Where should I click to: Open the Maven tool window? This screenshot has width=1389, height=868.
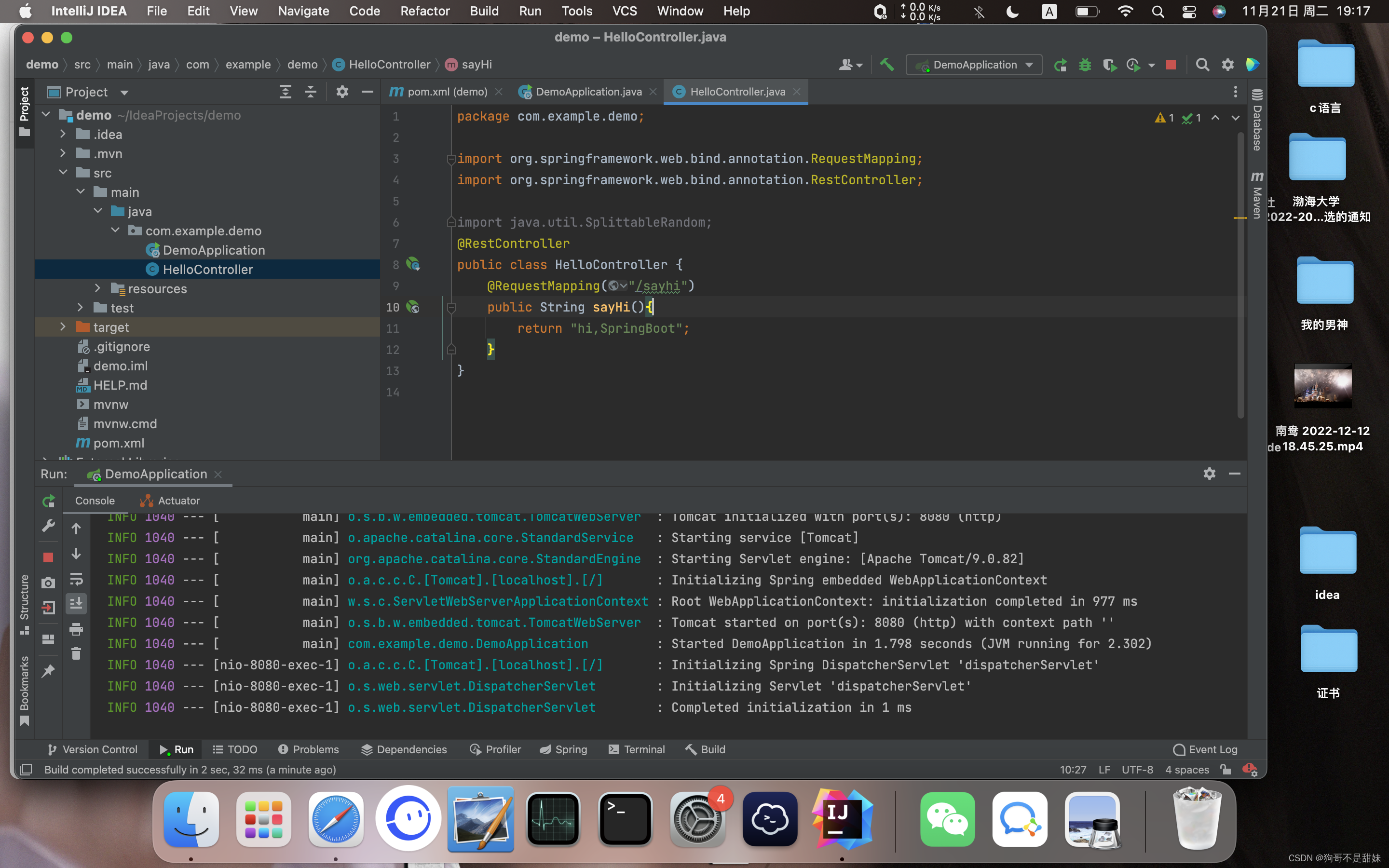[1257, 195]
